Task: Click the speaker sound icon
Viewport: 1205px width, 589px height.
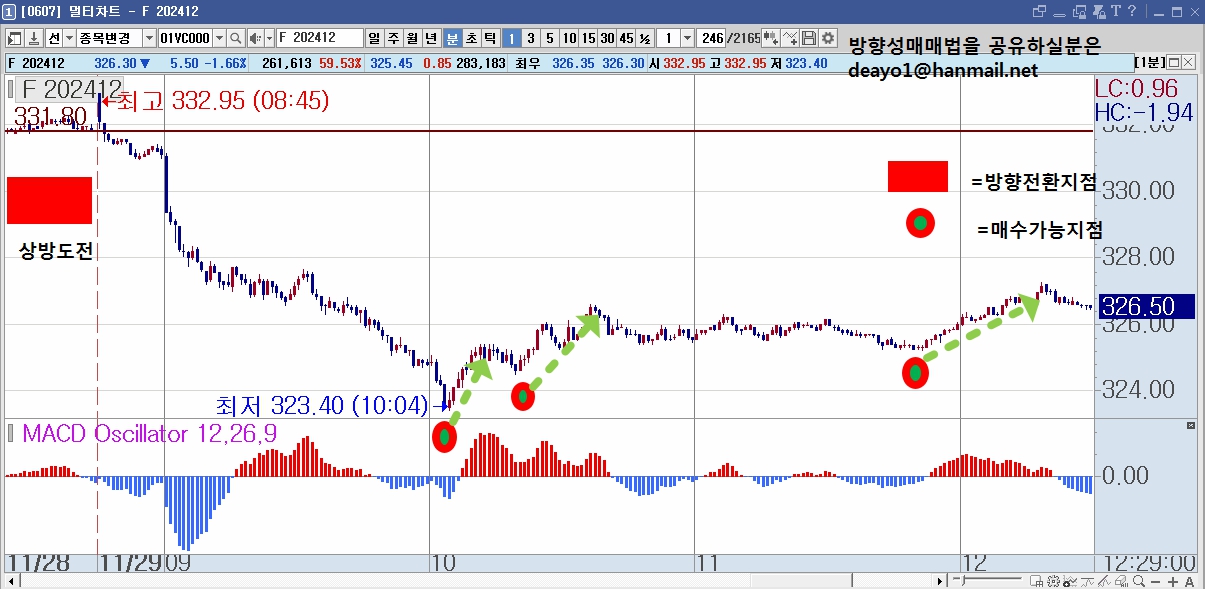Action: (x=254, y=38)
